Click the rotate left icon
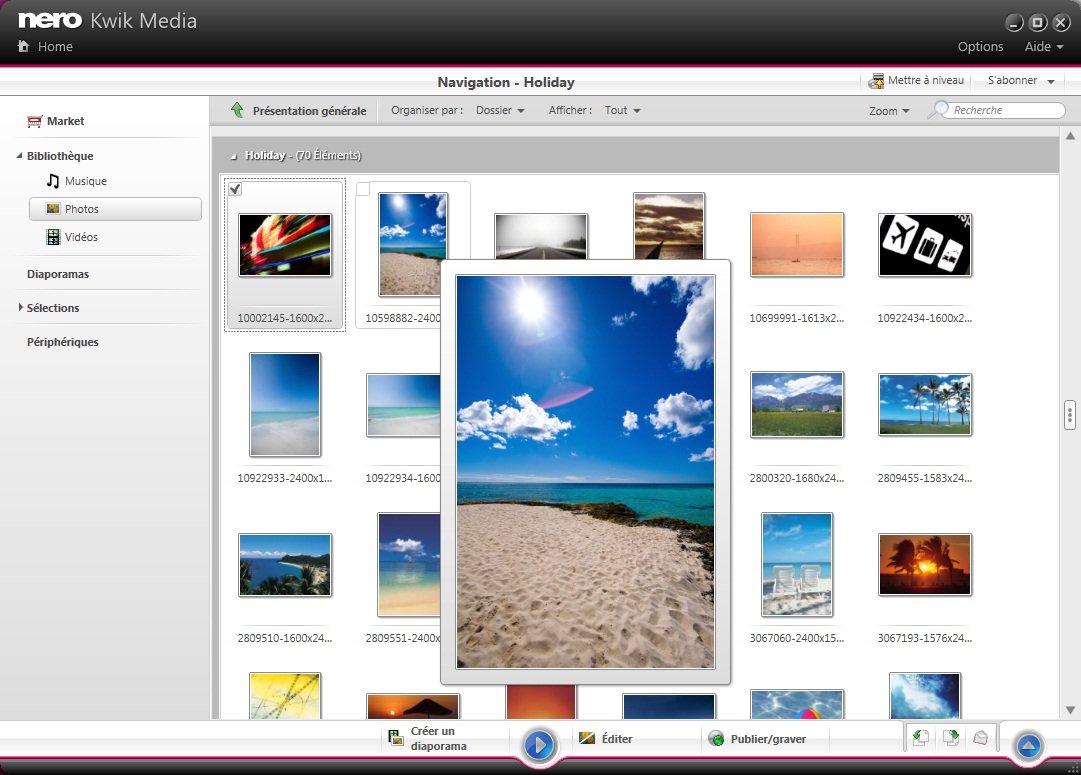The image size is (1081, 775). click(x=920, y=738)
